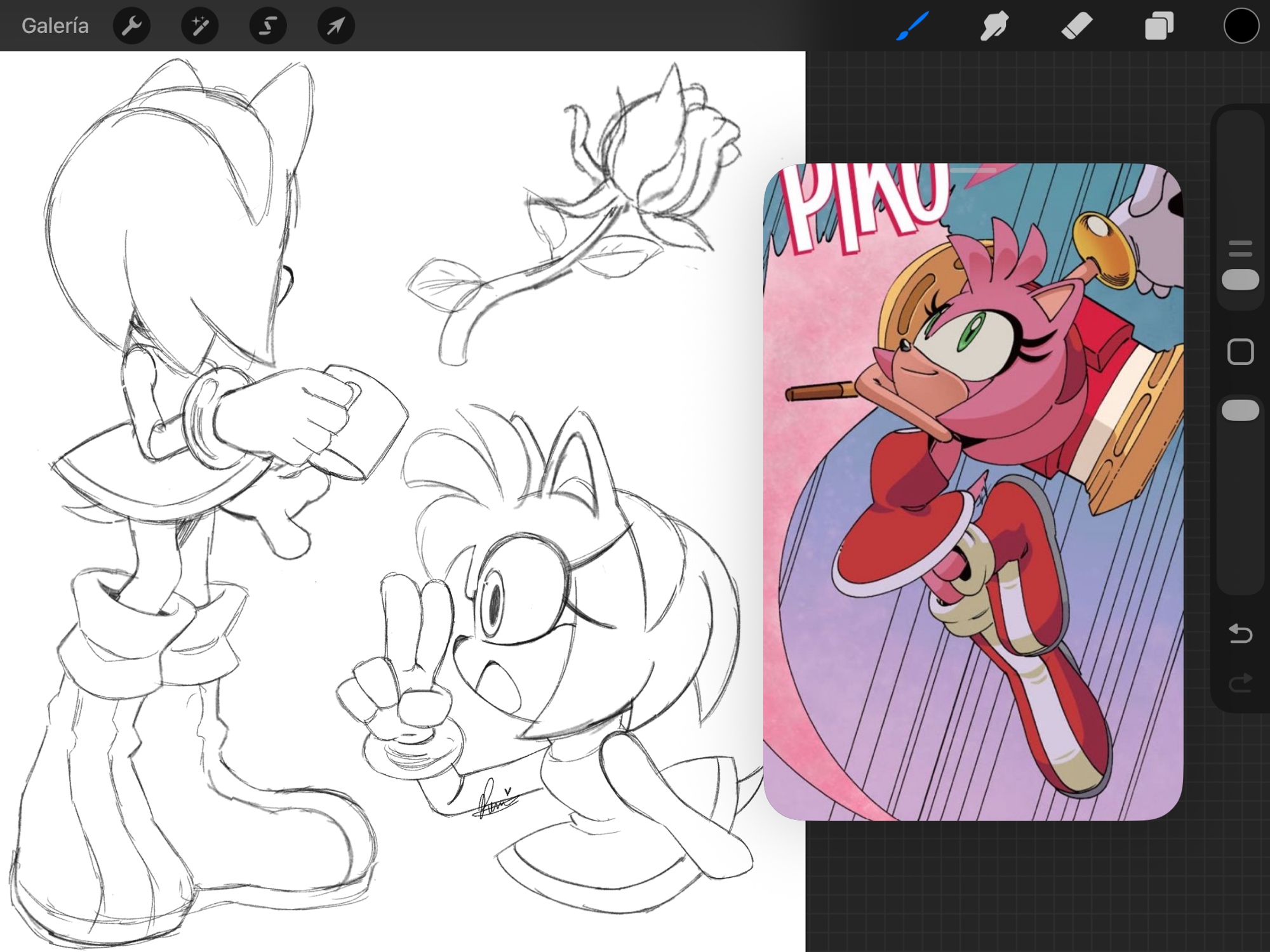The width and height of the screenshot is (1270, 952).
Task: Open the Galería to view artworks
Action: (x=55, y=26)
